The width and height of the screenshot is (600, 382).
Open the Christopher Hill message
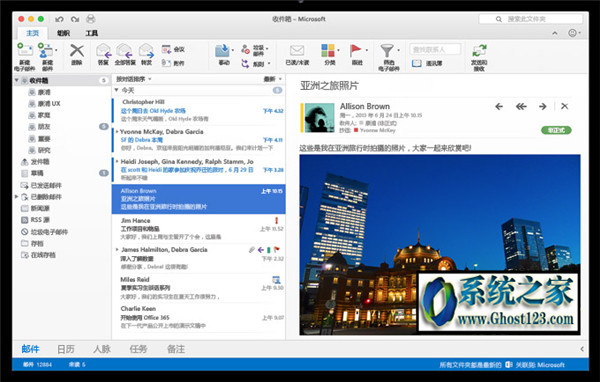point(199,110)
